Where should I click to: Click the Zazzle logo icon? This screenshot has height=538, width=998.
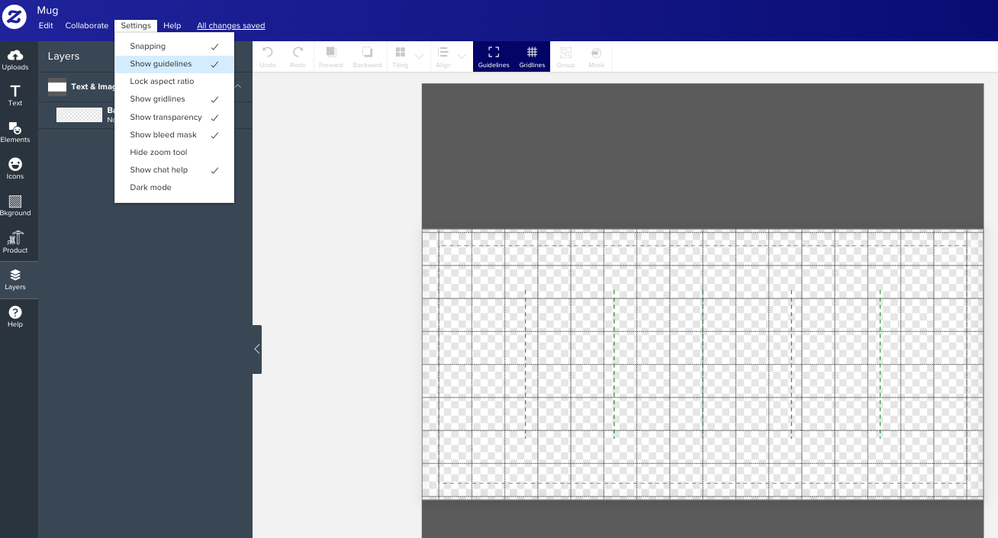(x=14, y=17)
